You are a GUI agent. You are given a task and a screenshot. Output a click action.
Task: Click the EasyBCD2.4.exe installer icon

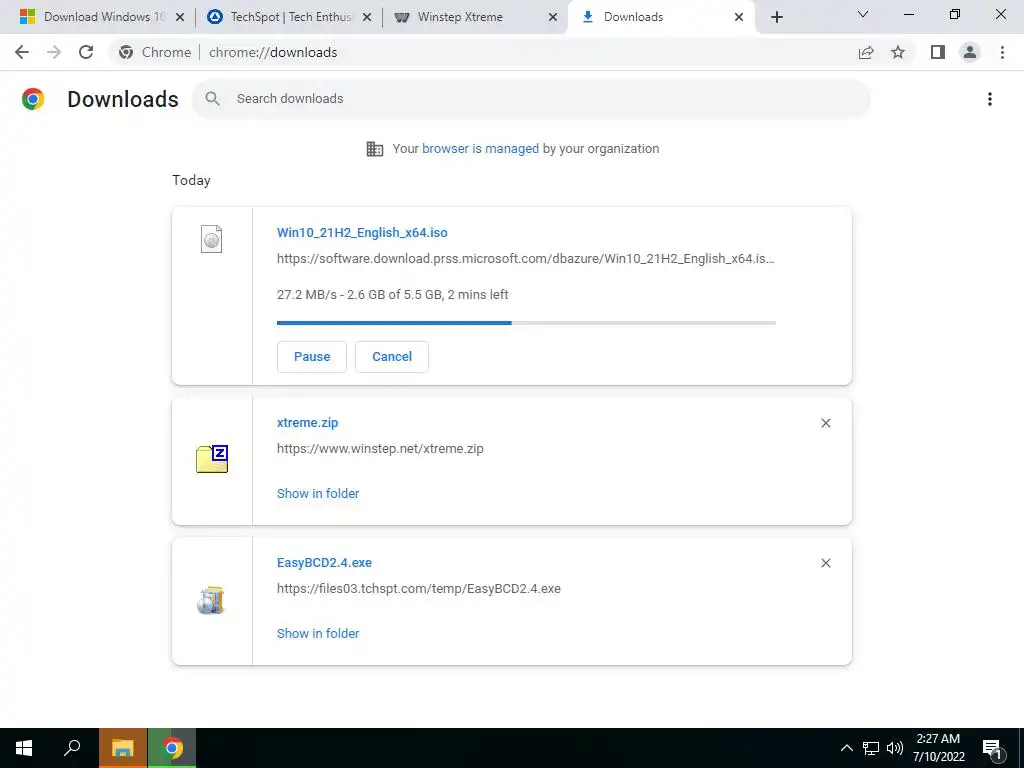pyautogui.click(x=211, y=601)
